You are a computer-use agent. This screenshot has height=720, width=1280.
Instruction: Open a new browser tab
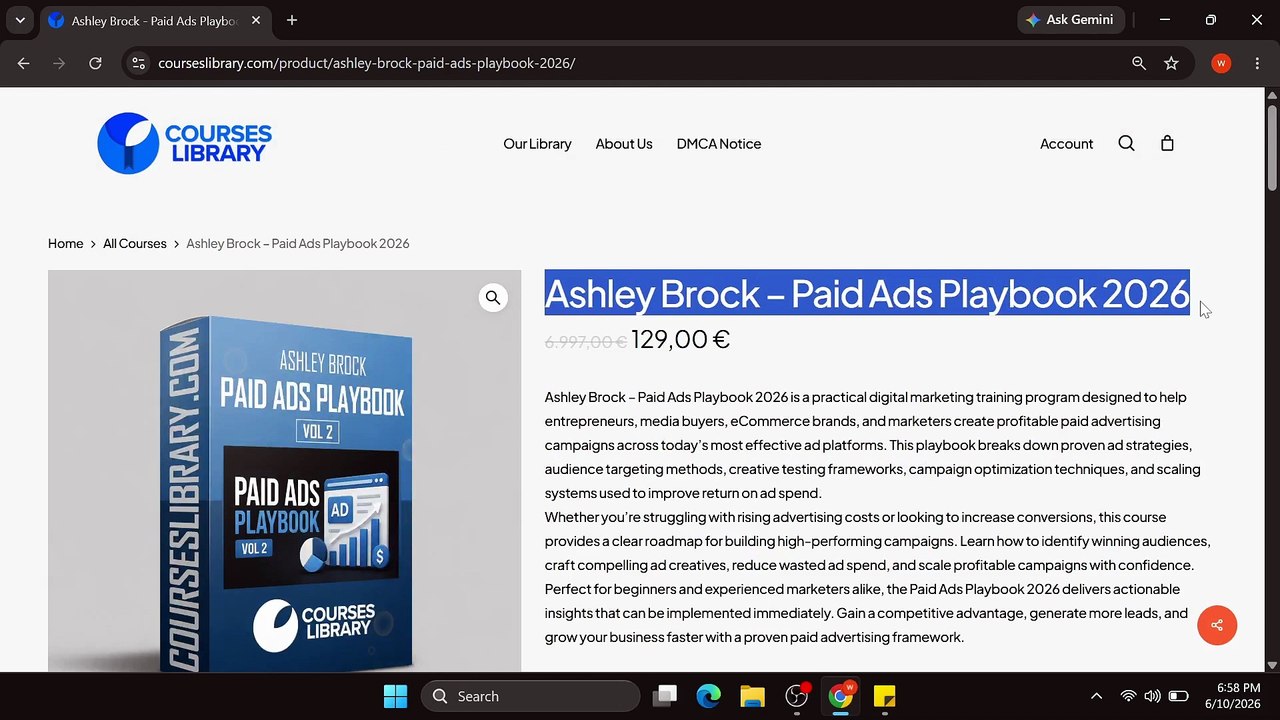[x=292, y=20]
